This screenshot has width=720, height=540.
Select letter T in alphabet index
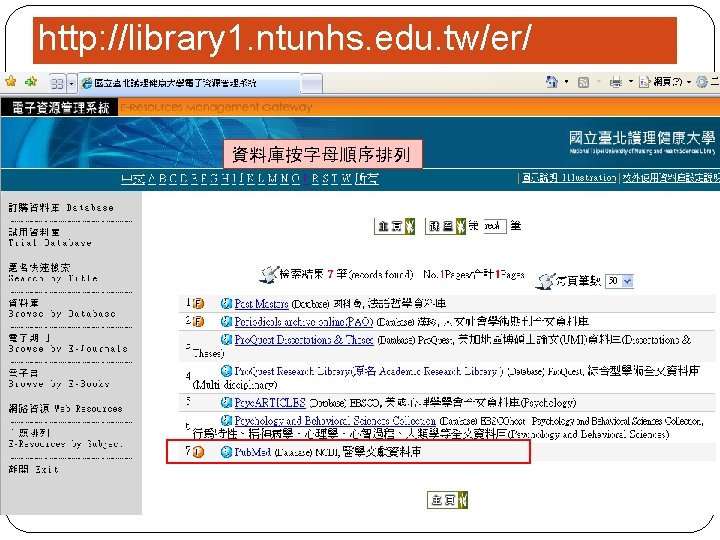click(336, 179)
